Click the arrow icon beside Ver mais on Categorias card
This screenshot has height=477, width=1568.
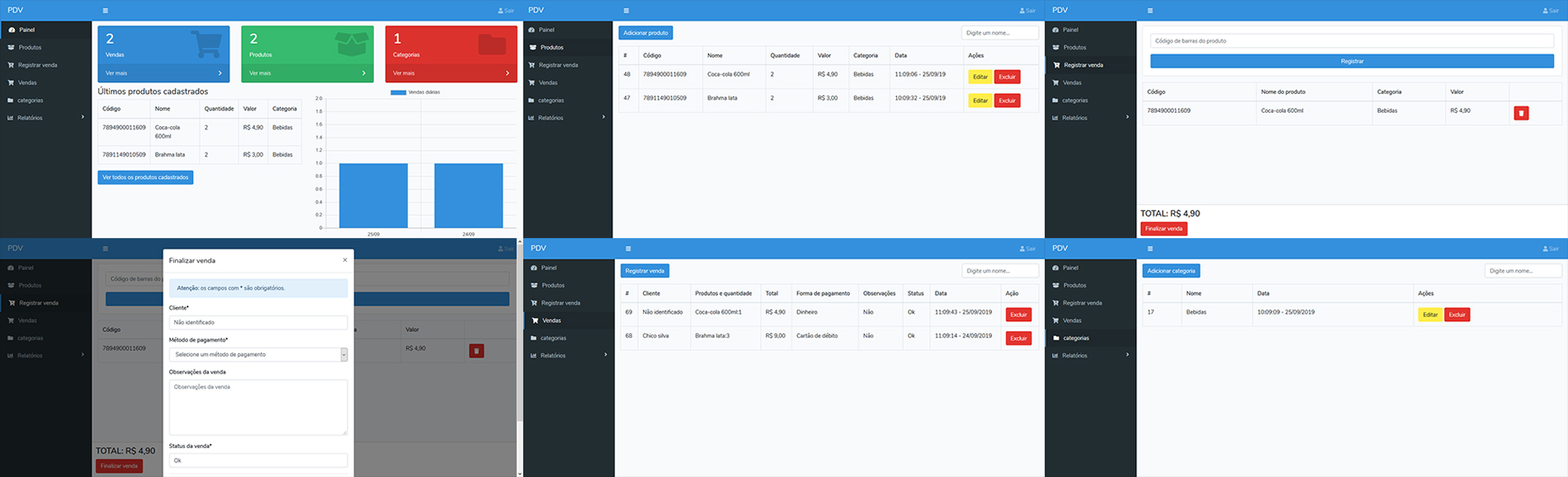click(x=507, y=73)
